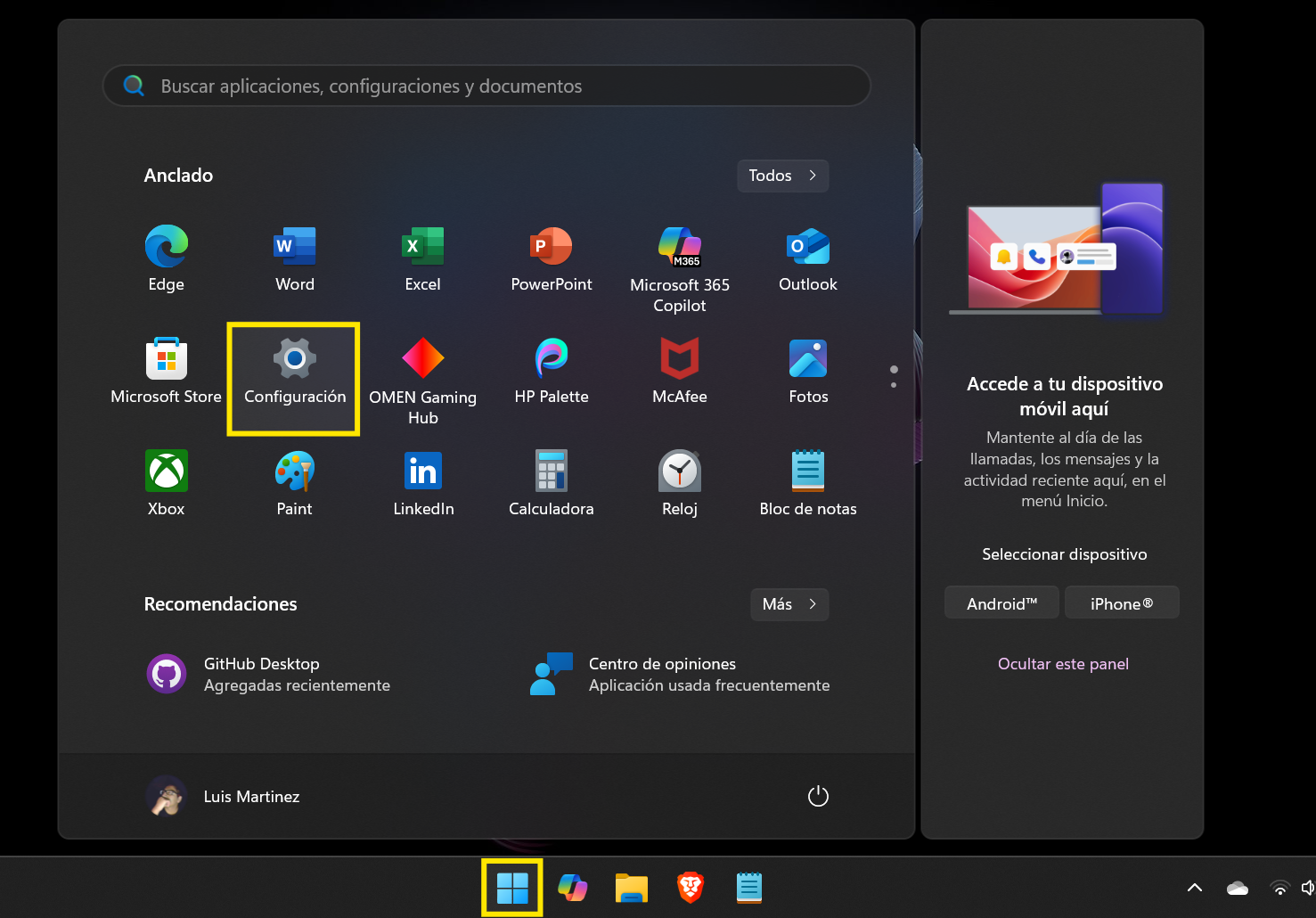Open the Fotos app

click(807, 370)
